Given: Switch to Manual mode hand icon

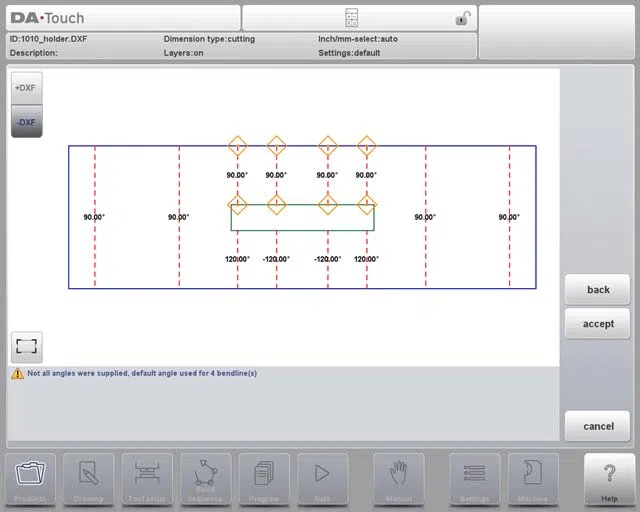Looking at the screenshot, I should pos(398,480).
